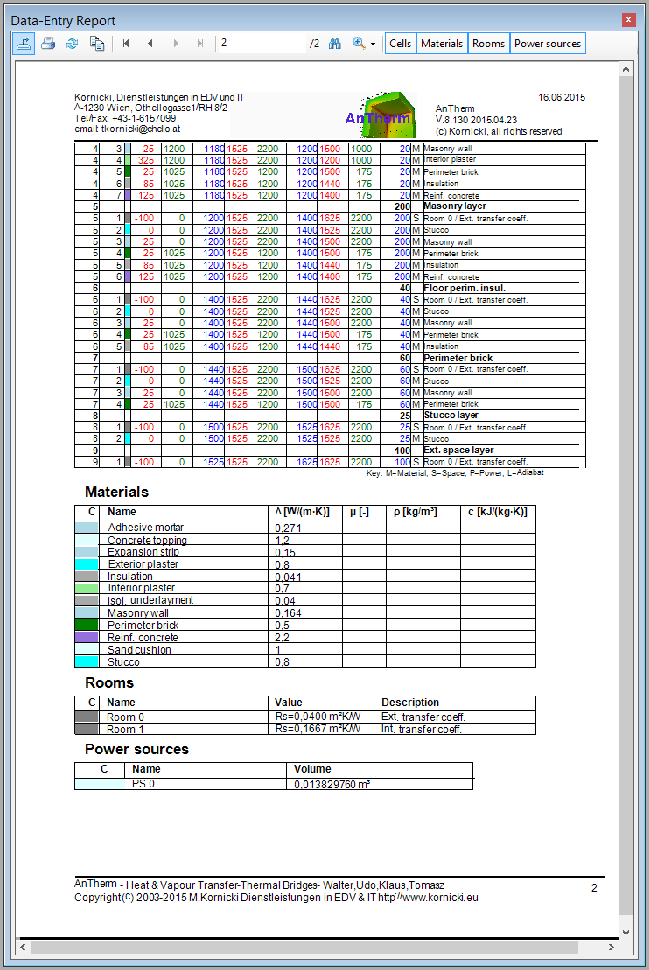Toggle the Materials section button

coord(441,43)
